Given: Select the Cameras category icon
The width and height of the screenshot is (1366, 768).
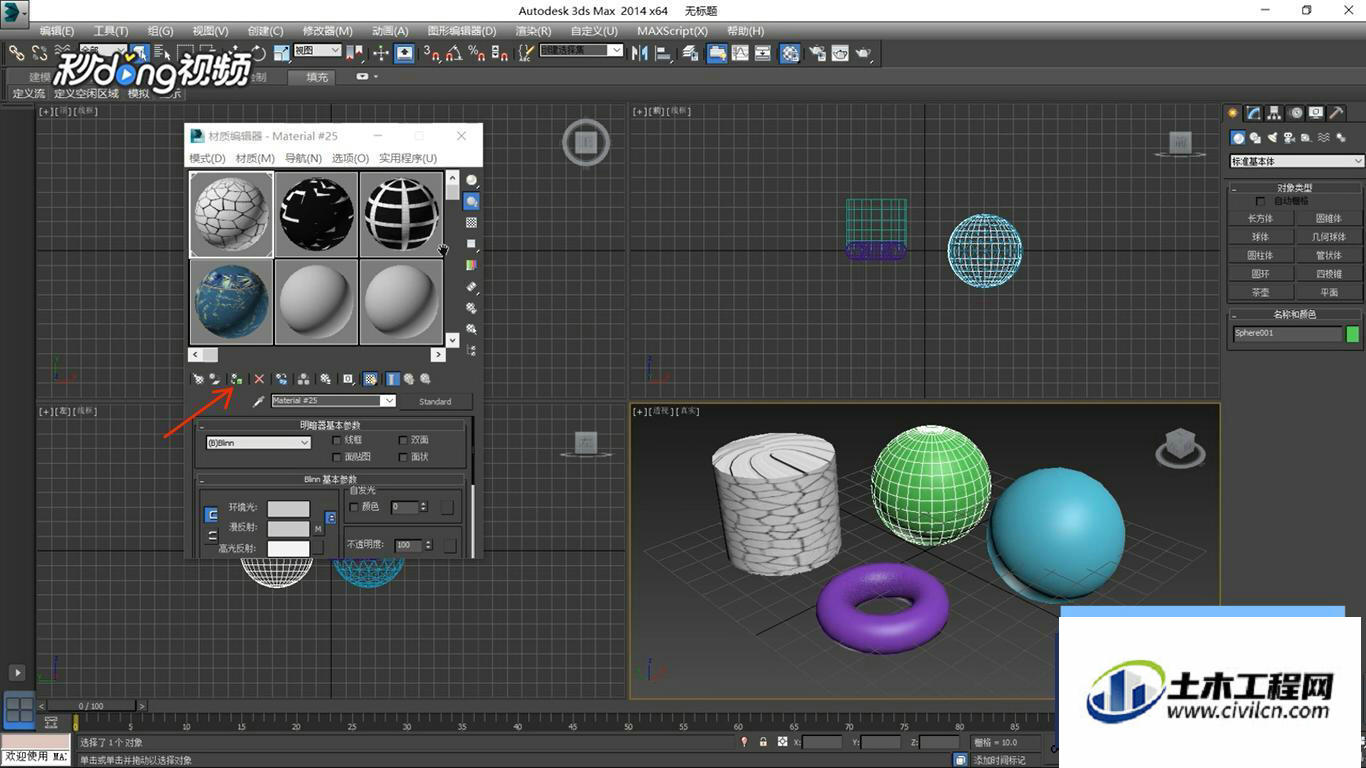Looking at the screenshot, I should (x=1290, y=138).
